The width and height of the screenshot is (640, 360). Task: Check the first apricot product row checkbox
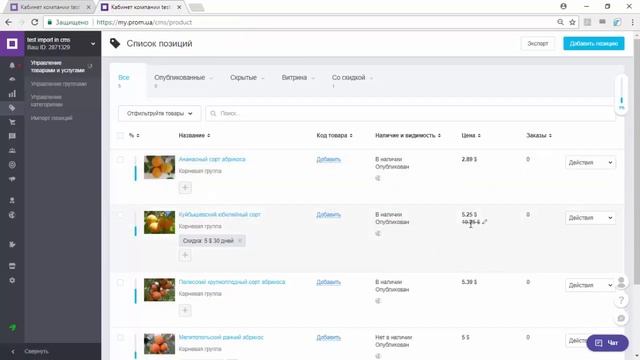(120, 160)
